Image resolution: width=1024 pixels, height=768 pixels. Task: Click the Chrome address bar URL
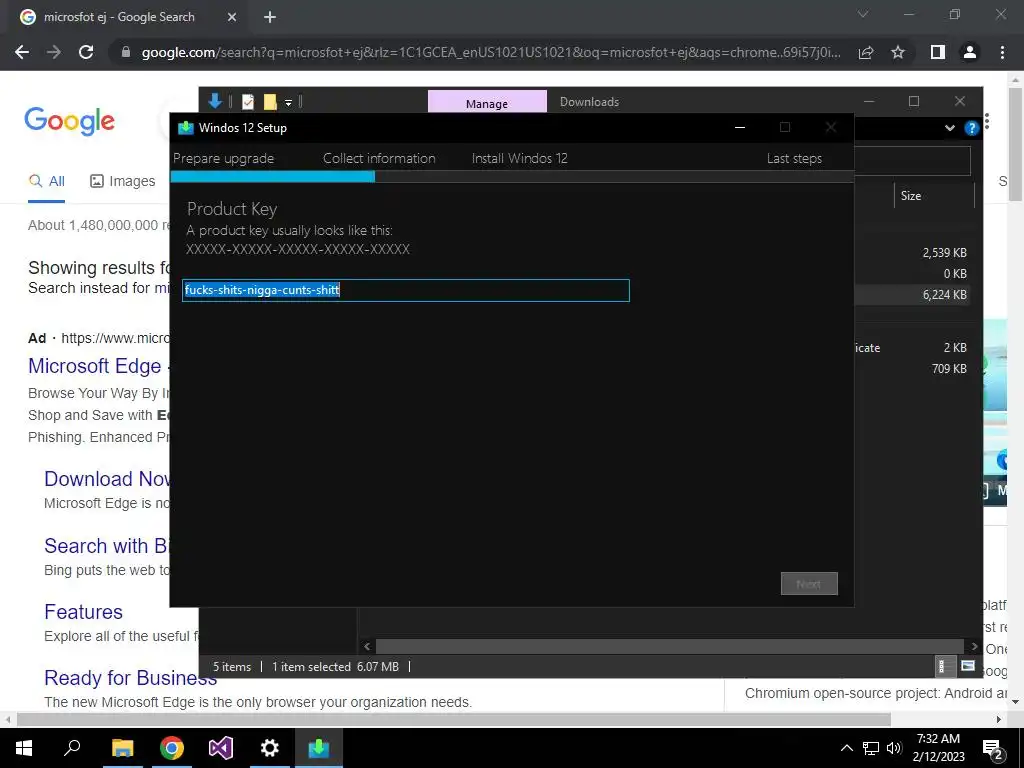click(x=491, y=52)
